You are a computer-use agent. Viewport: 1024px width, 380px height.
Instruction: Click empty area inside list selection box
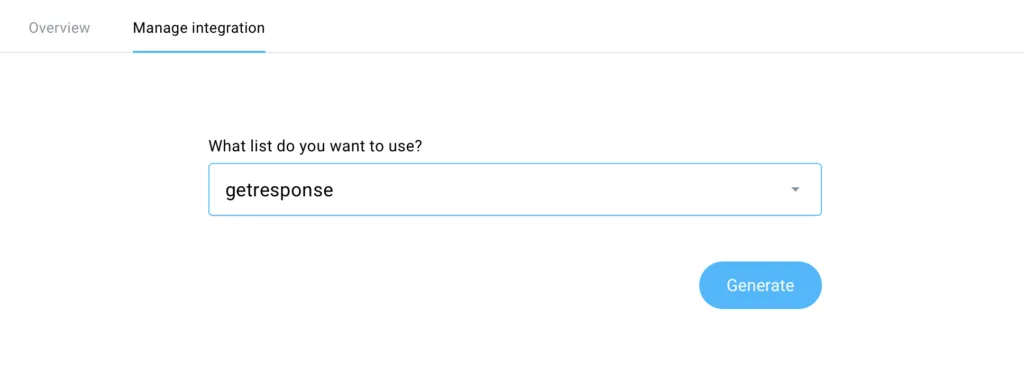pyautogui.click(x=555, y=190)
